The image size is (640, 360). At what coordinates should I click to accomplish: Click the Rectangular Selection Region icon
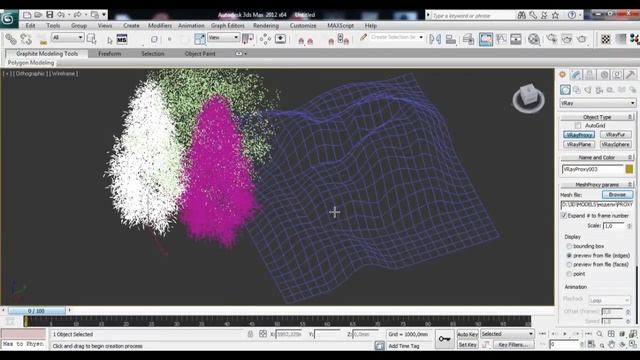tap(154, 39)
